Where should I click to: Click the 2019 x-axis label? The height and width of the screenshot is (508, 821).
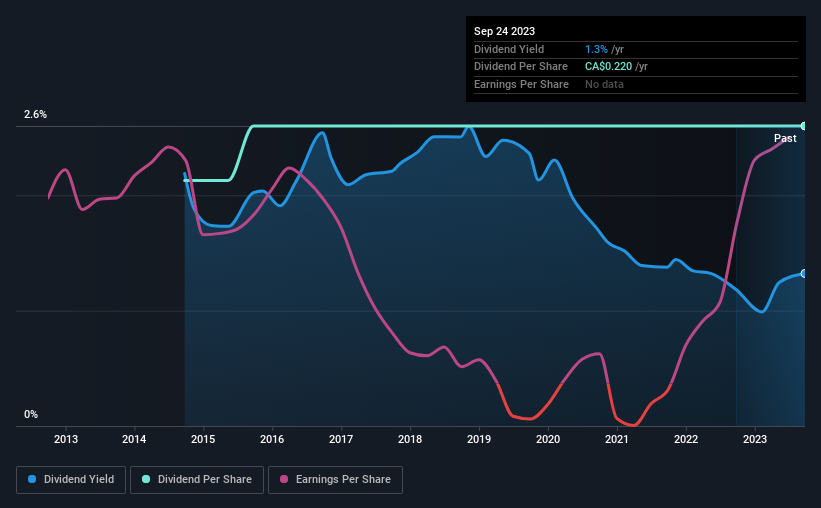tap(479, 439)
